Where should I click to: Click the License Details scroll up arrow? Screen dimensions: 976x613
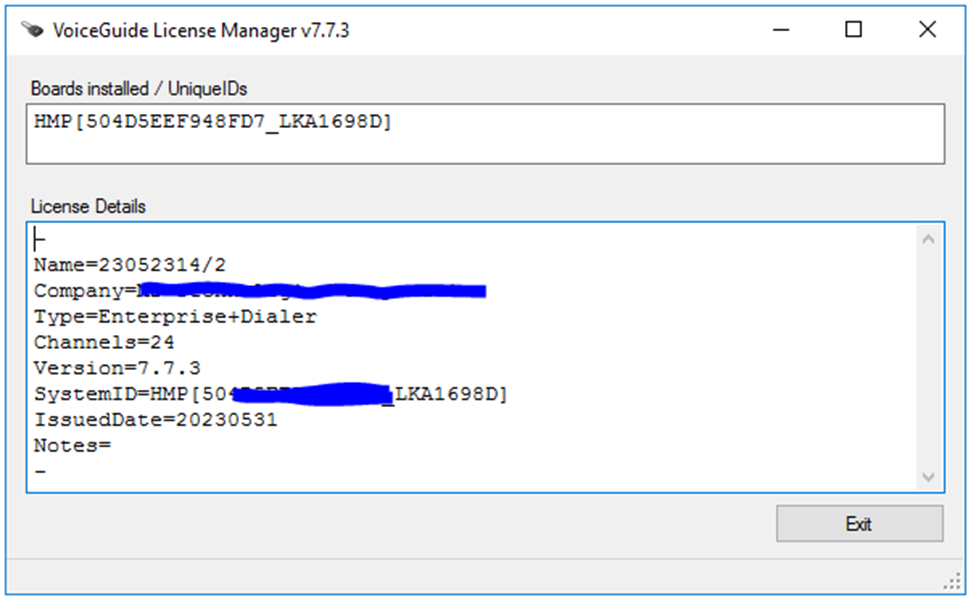click(928, 239)
